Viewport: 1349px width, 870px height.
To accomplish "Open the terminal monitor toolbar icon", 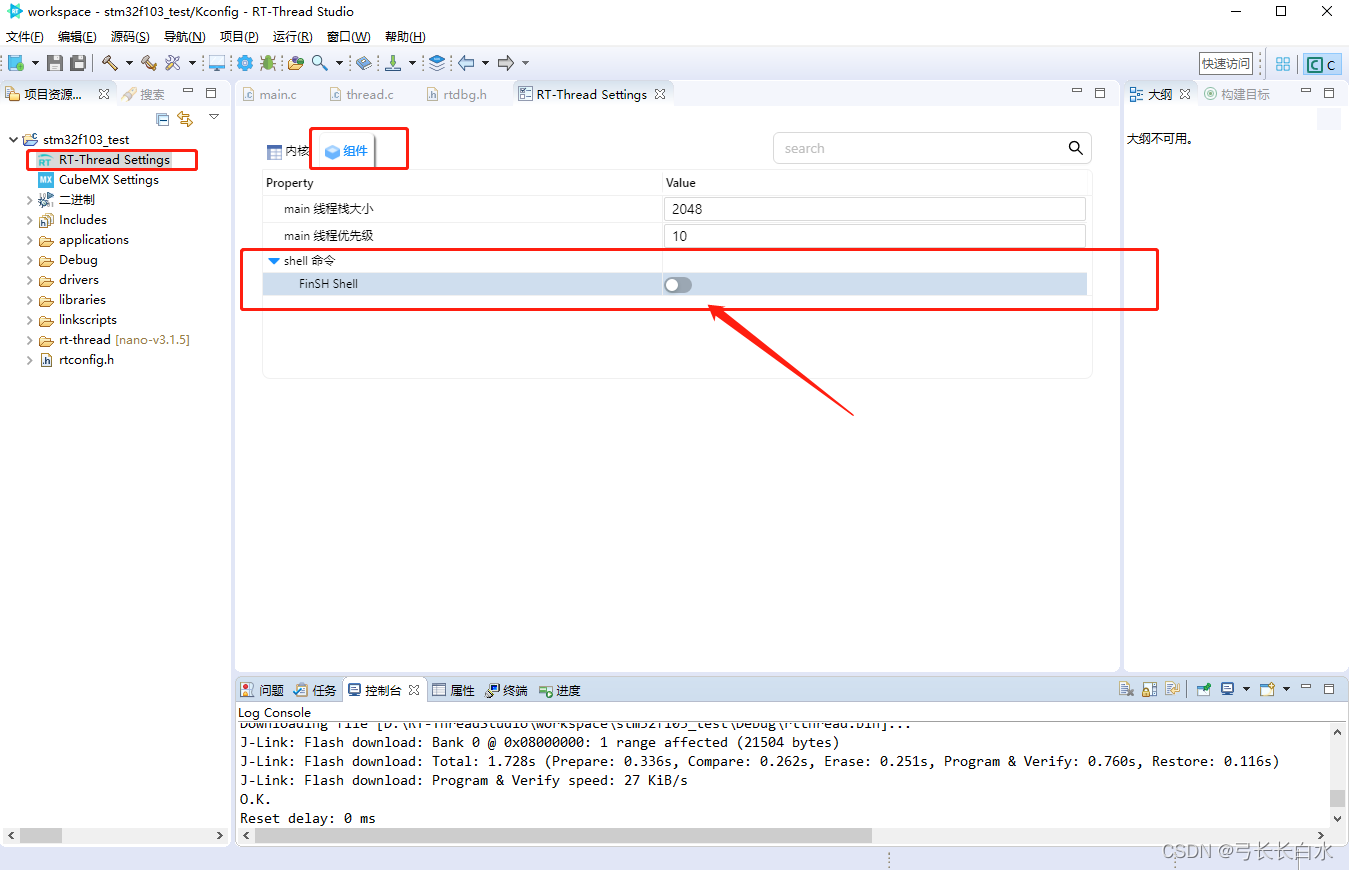I will (x=217, y=63).
